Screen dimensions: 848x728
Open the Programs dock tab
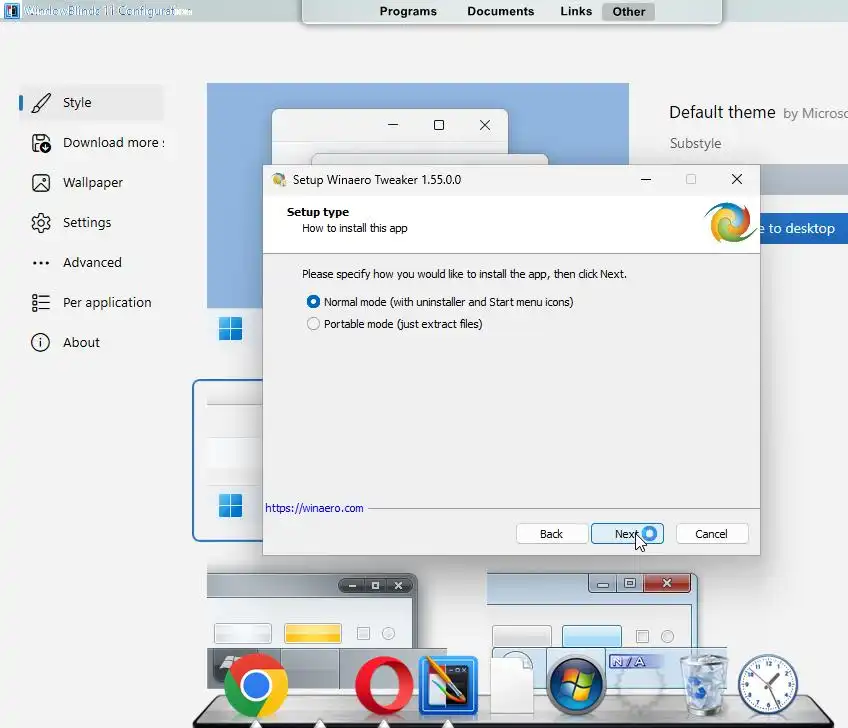pos(408,11)
